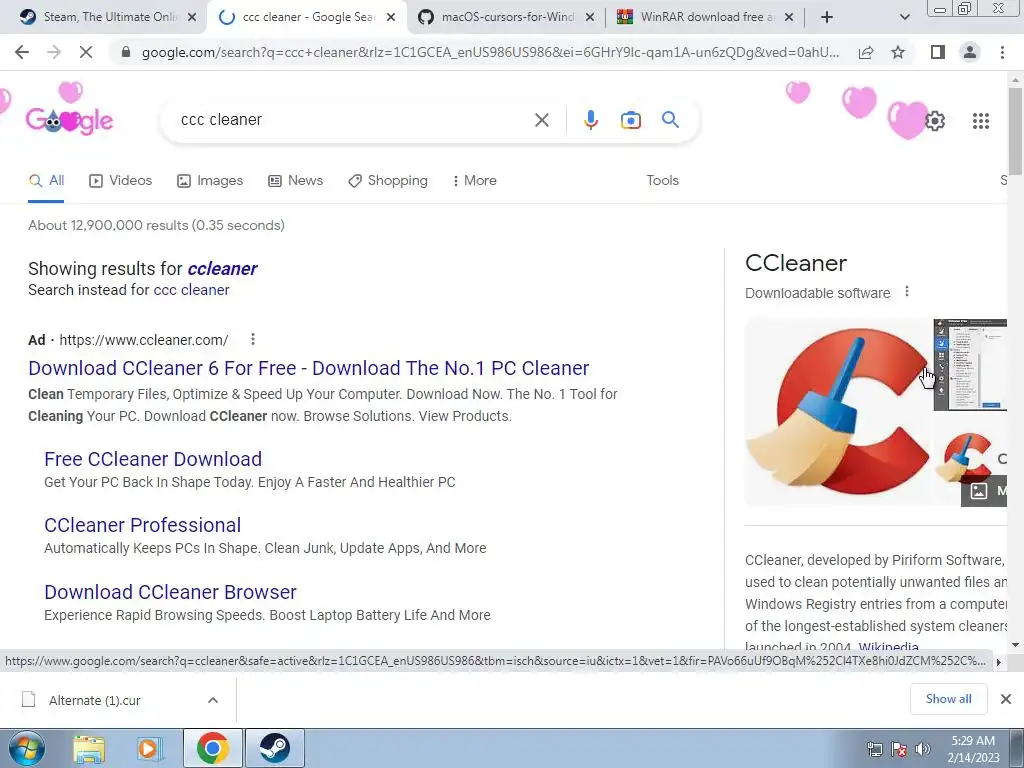1024x768 pixels.
Task: Stop loading the page
Action: point(86,52)
